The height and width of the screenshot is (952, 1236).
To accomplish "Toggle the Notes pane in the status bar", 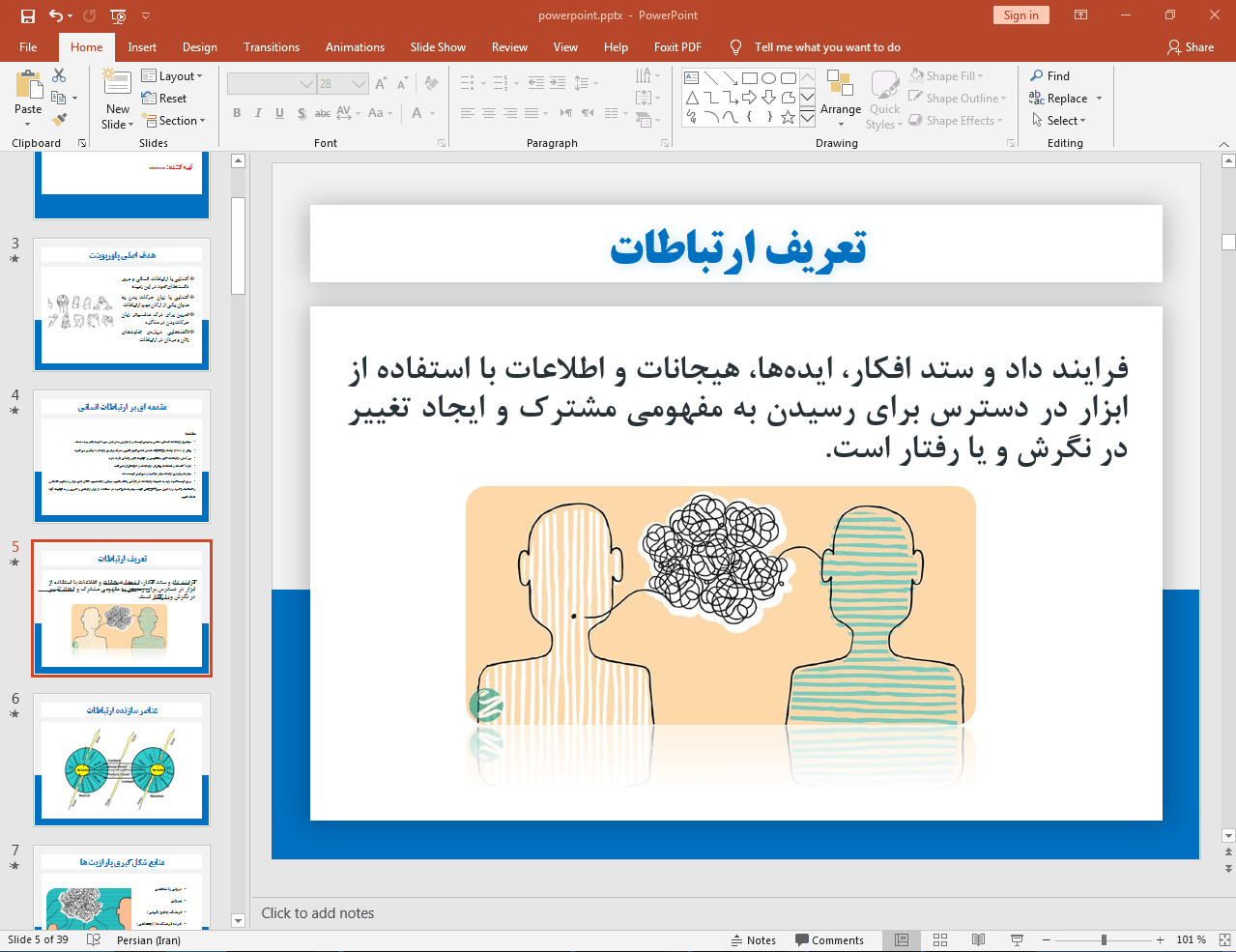I will click(754, 940).
